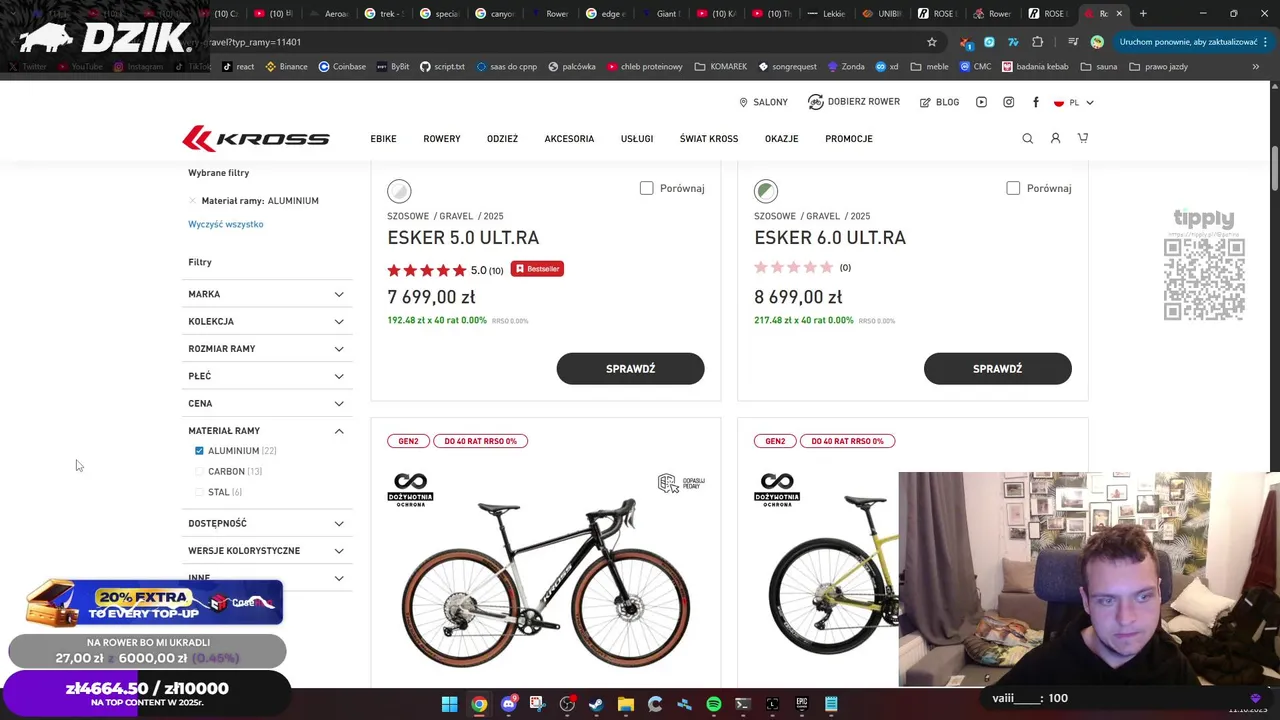
Task: Visit the Kross YouTube channel icon
Action: pos(981,102)
